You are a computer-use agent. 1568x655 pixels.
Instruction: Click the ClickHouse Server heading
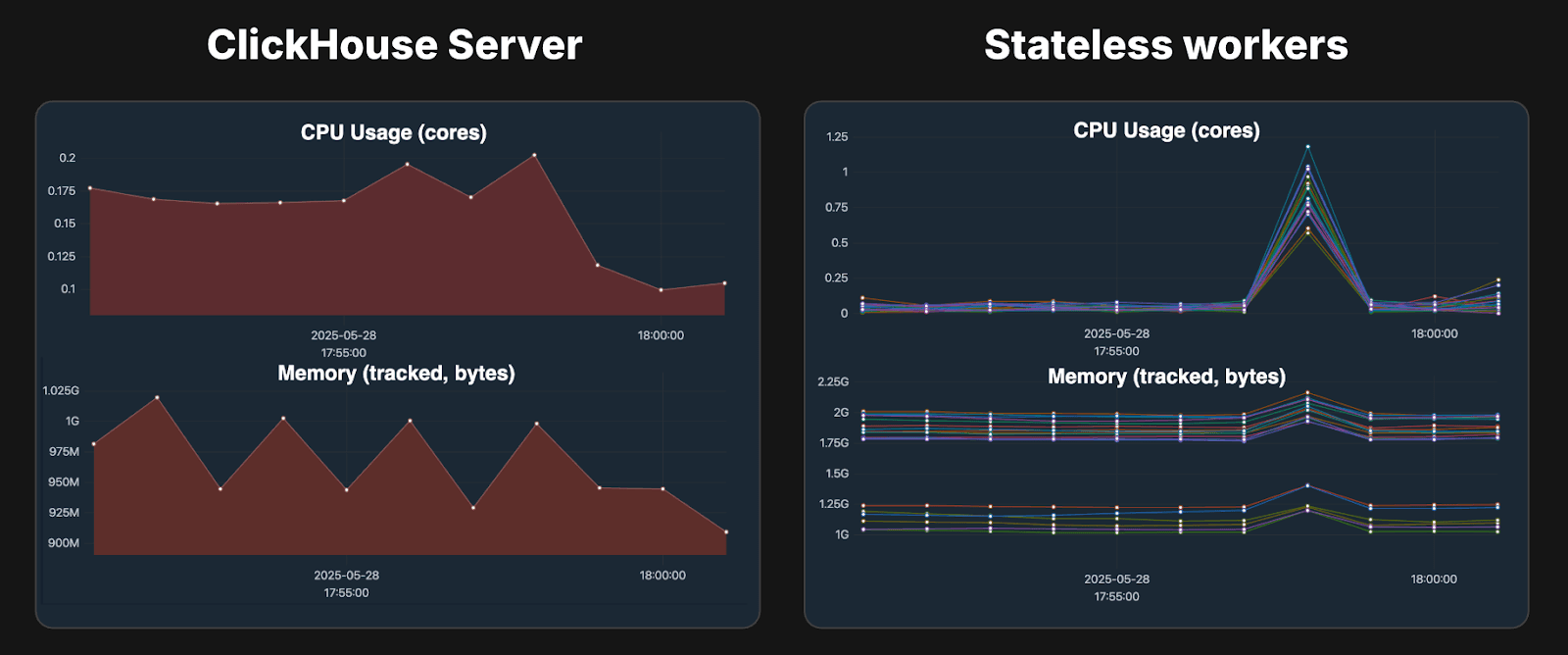click(x=394, y=45)
